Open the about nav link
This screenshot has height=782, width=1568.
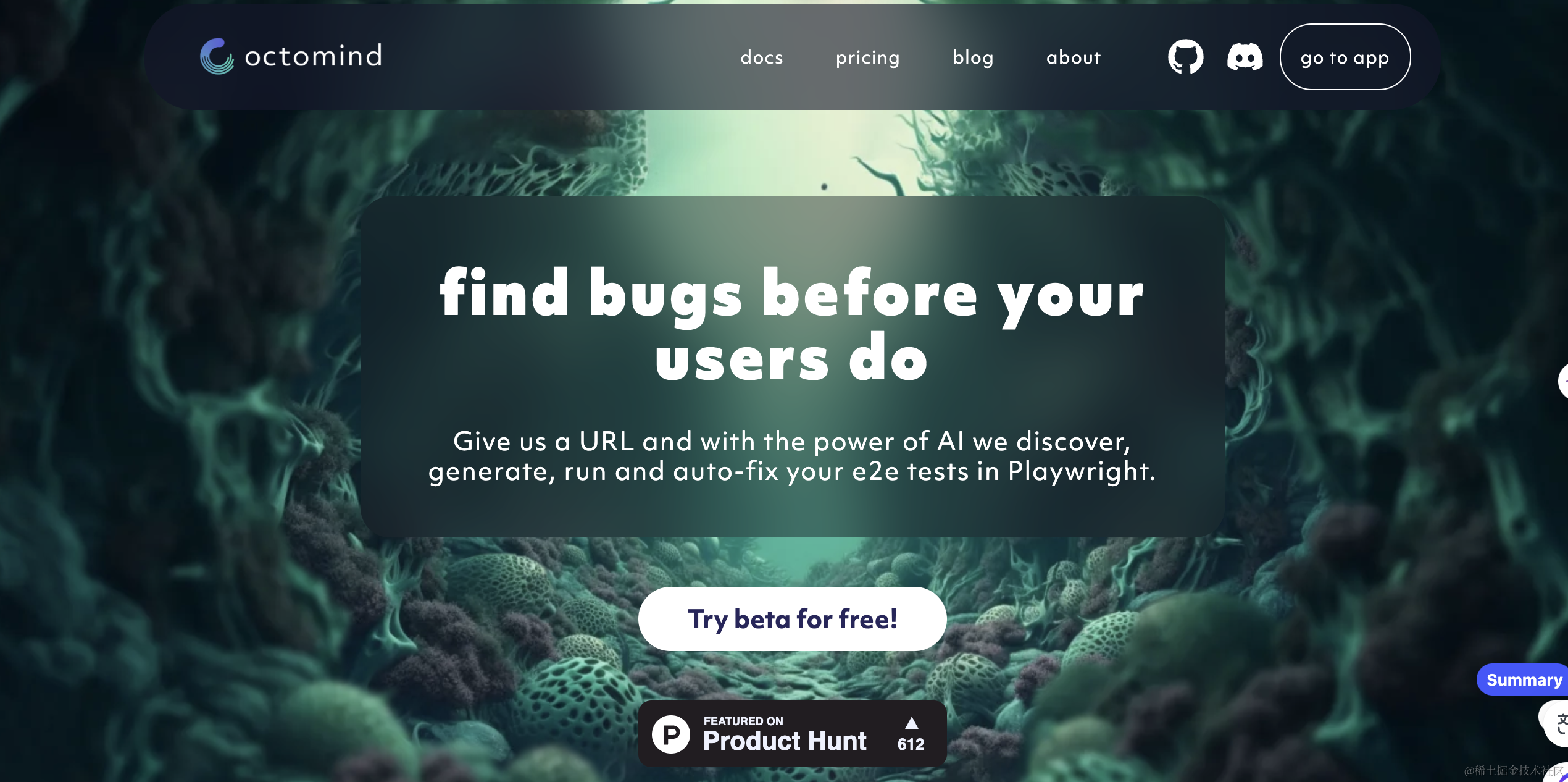1074,57
